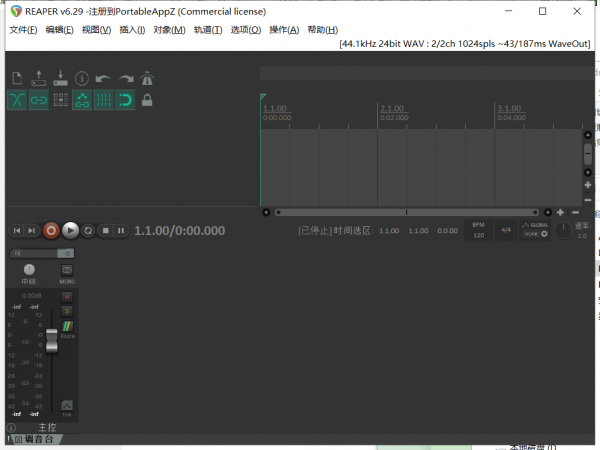Toggle grid lines visibility button
600x450 pixels.
pos(104,100)
